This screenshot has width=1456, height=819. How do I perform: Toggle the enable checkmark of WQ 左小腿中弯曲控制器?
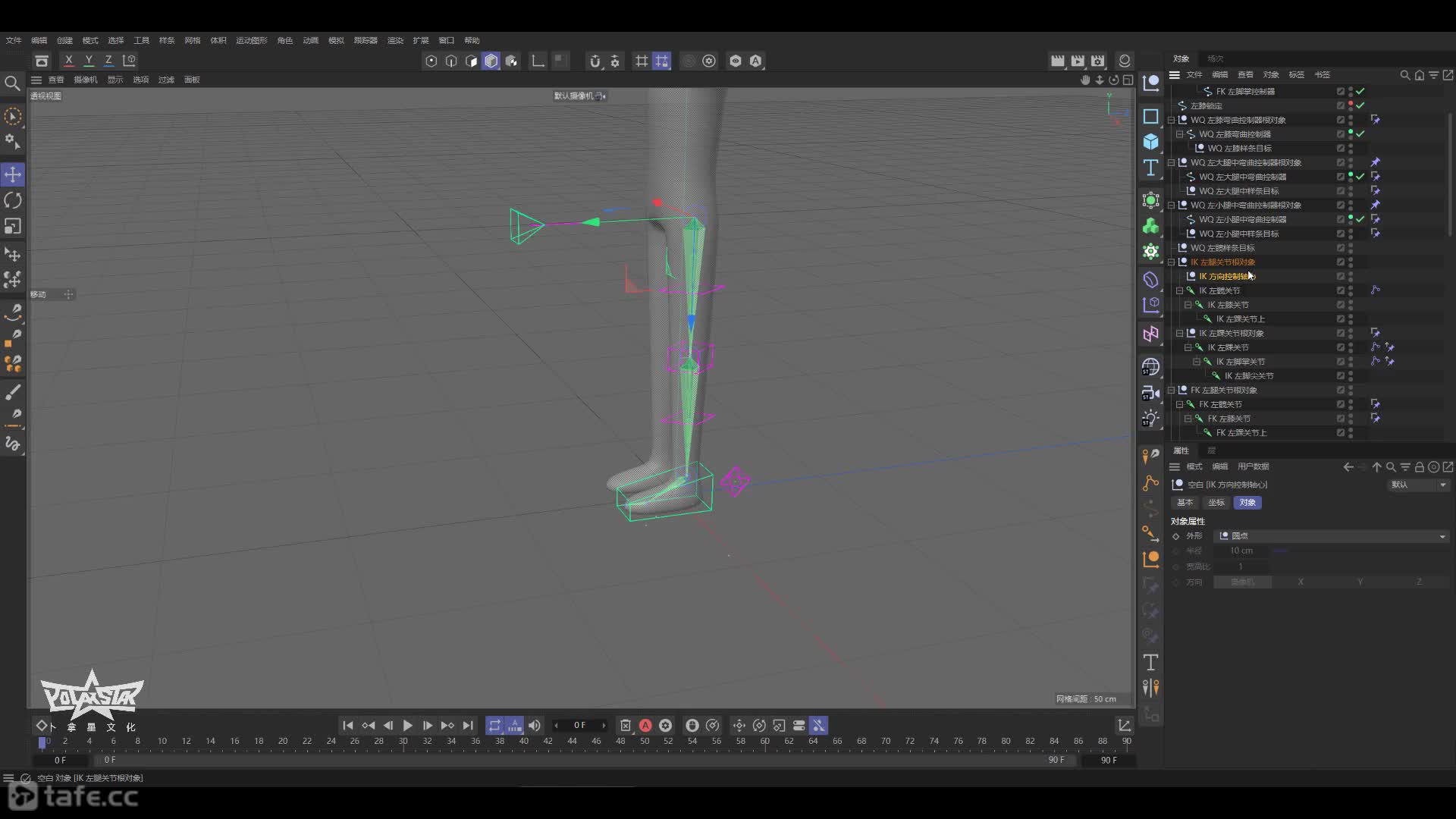pyautogui.click(x=1360, y=219)
